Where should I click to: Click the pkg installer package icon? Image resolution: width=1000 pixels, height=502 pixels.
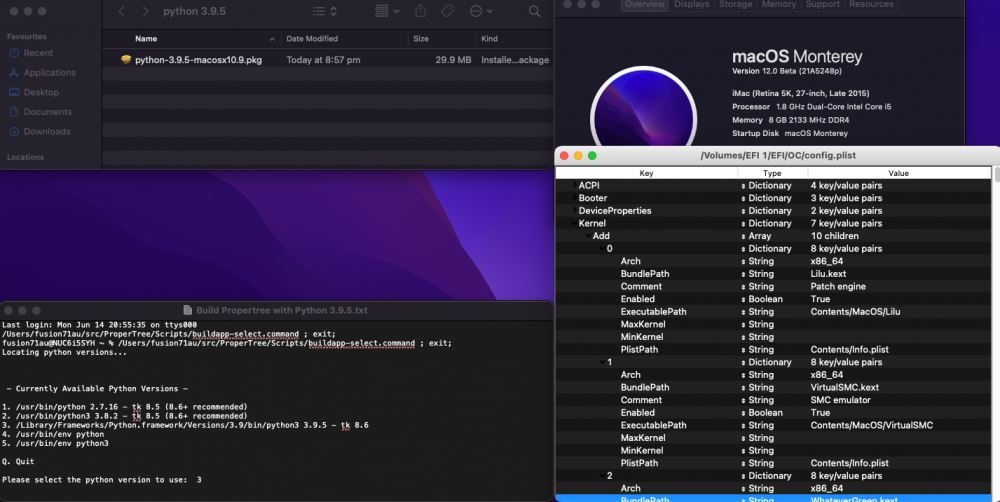126,60
